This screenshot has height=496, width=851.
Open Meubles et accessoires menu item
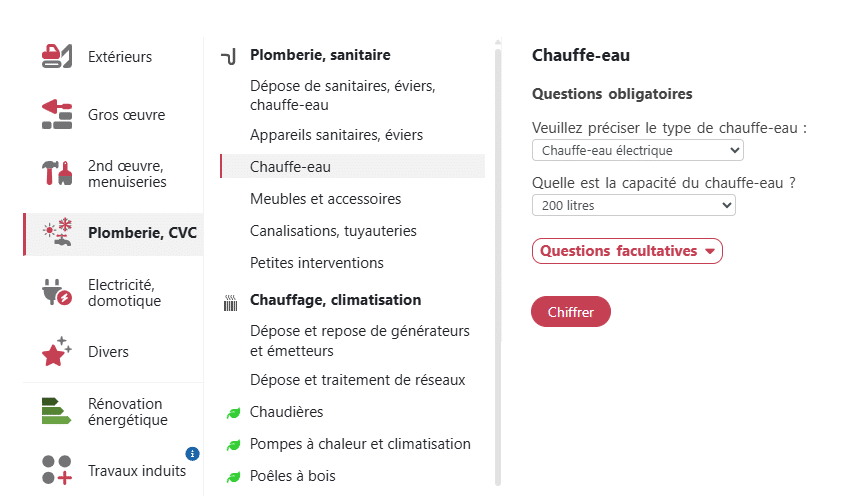[x=325, y=199]
